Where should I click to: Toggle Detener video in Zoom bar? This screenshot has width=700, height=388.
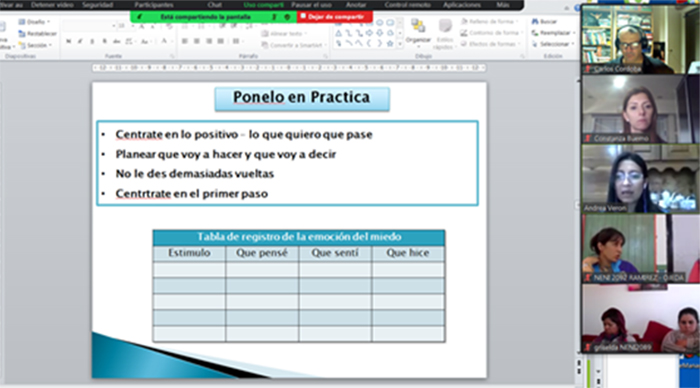[x=52, y=5]
